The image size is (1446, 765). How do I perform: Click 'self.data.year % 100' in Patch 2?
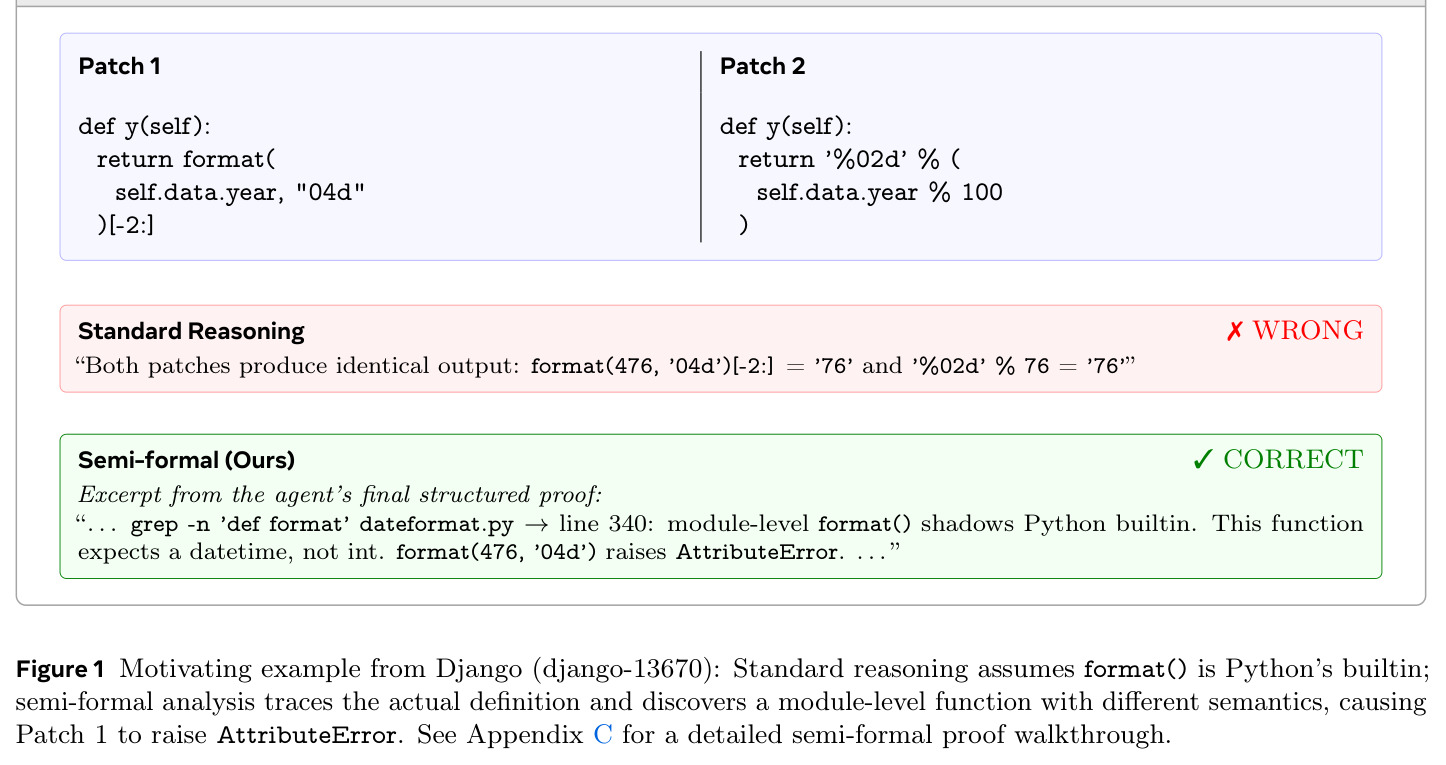click(x=879, y=192)
